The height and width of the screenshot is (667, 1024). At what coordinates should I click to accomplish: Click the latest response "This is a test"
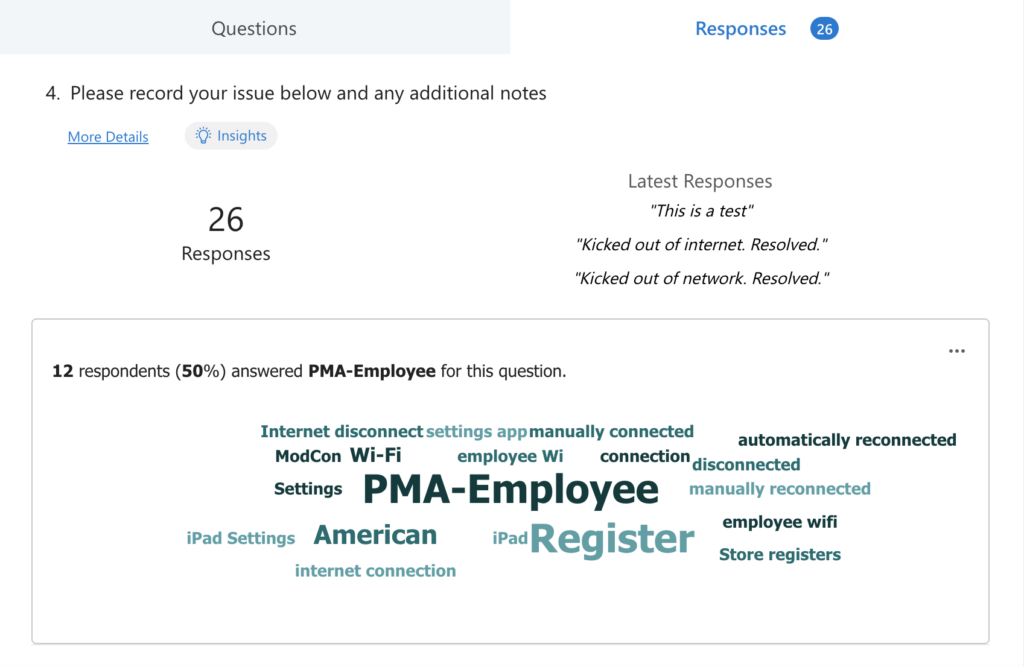(x=700, y=211)
